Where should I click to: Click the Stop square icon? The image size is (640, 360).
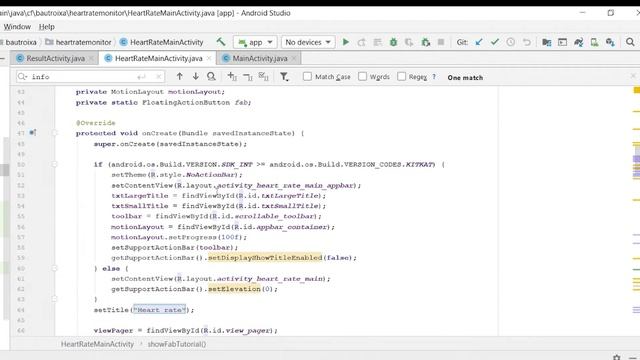click(x=441, y=42)
